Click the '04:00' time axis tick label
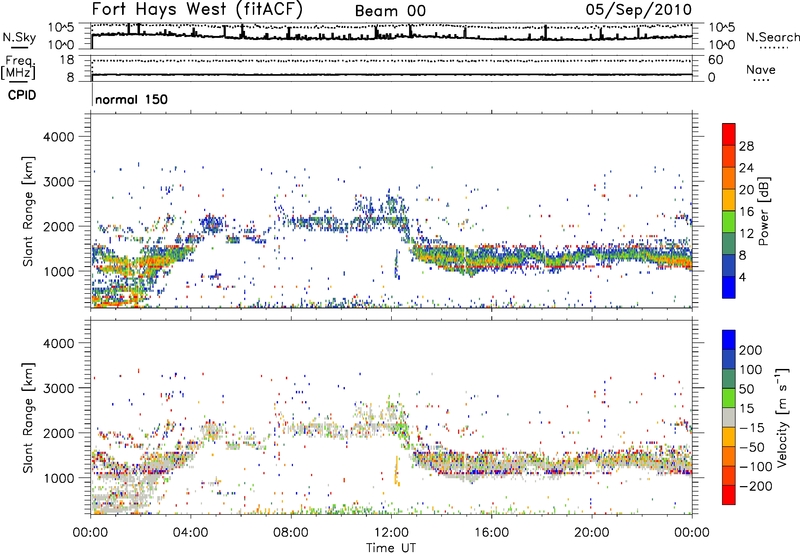 click(190, 532)
